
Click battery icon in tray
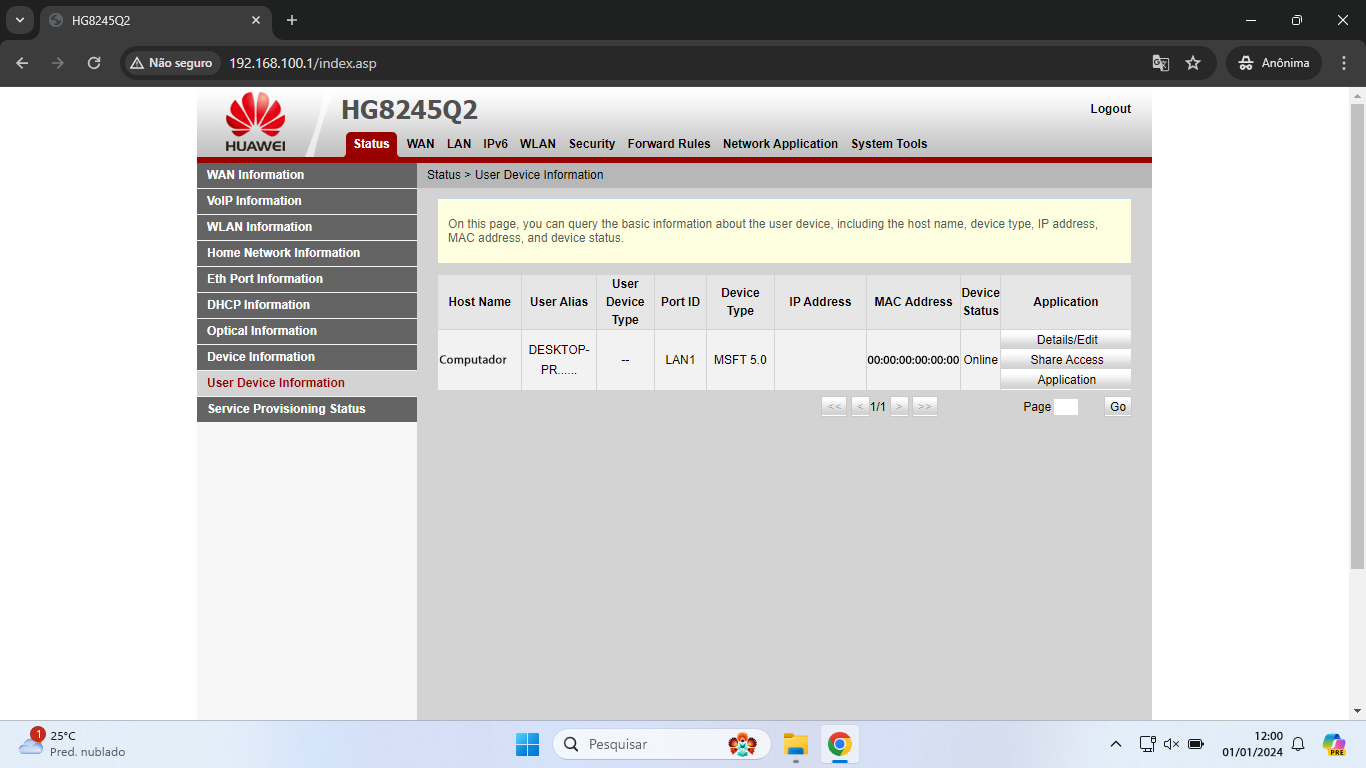[x=1196, y=744]
